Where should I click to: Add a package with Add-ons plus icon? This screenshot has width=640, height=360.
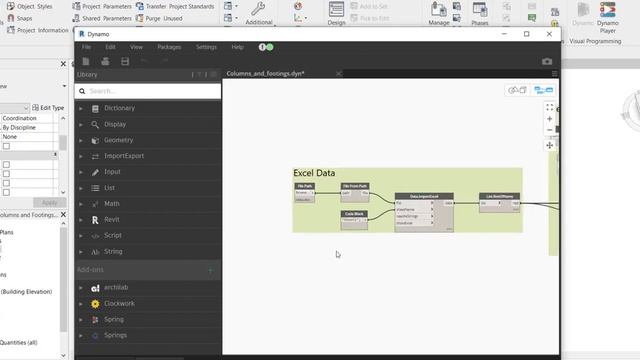211,270
